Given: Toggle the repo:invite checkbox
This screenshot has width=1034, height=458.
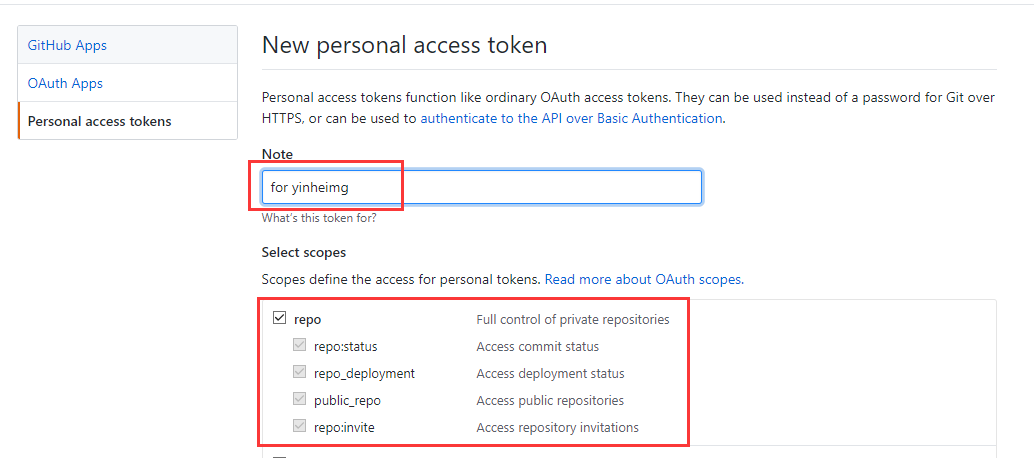Looking at the screenshot, I should [x=299, y=427].
